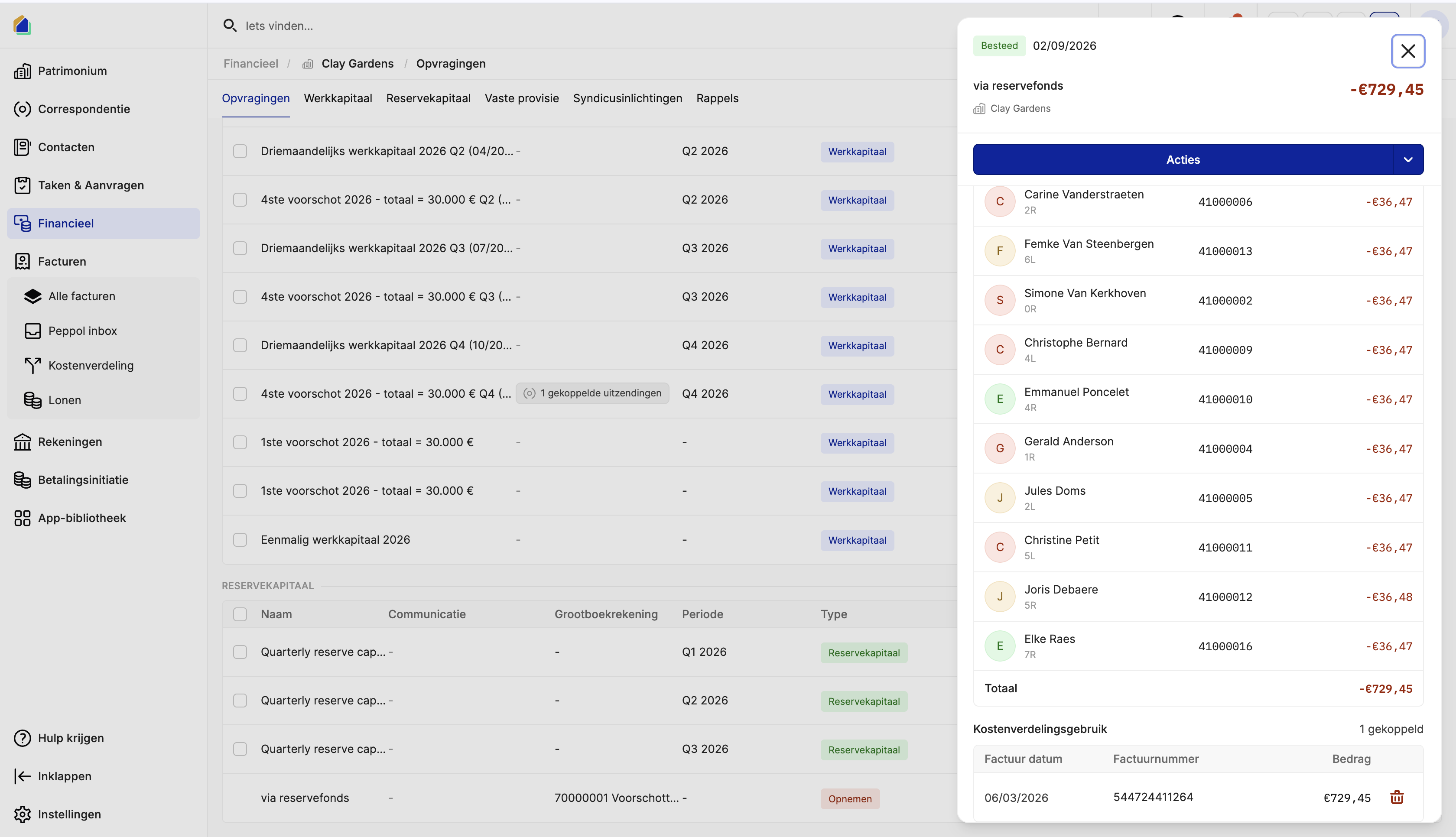The image size is (1456, 837).
Task: Open Kostenverdeling under Facturen
Action: pos(91,366)
